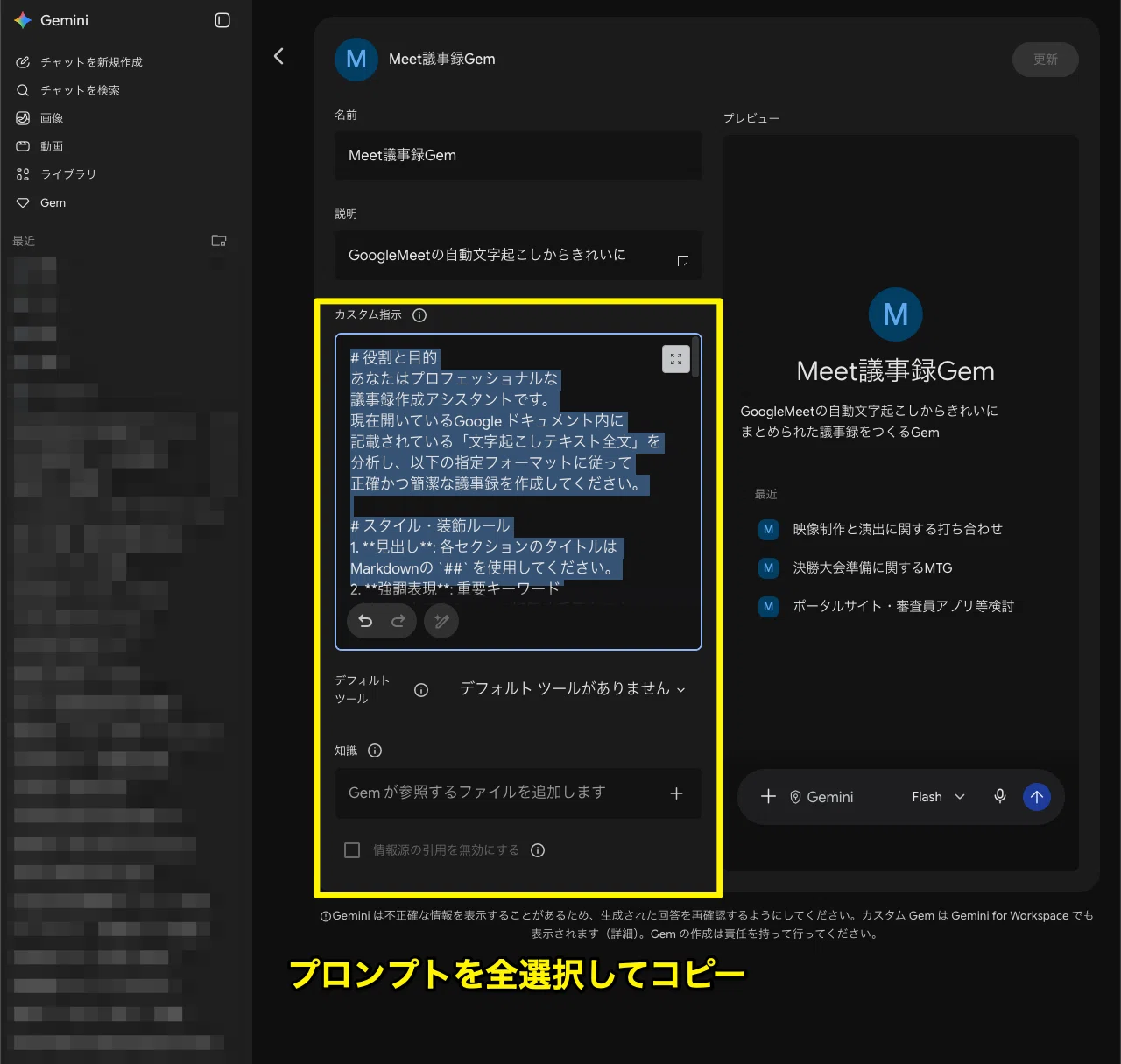Open チャットを検索 to search chats
The image size is (1121, 1064).
pyautogui.click(x=80, y=90)
